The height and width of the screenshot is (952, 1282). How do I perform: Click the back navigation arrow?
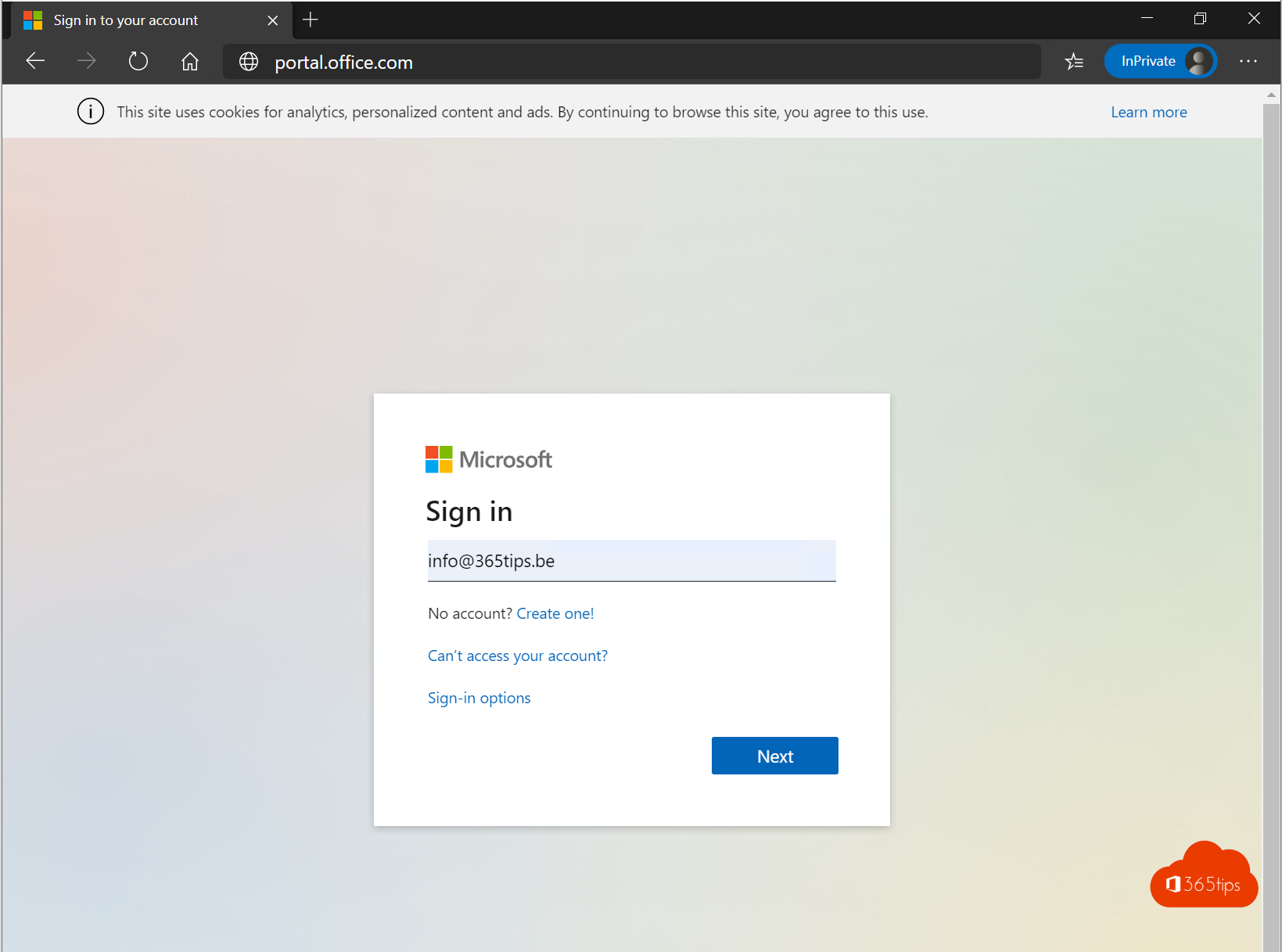point(35,61)
